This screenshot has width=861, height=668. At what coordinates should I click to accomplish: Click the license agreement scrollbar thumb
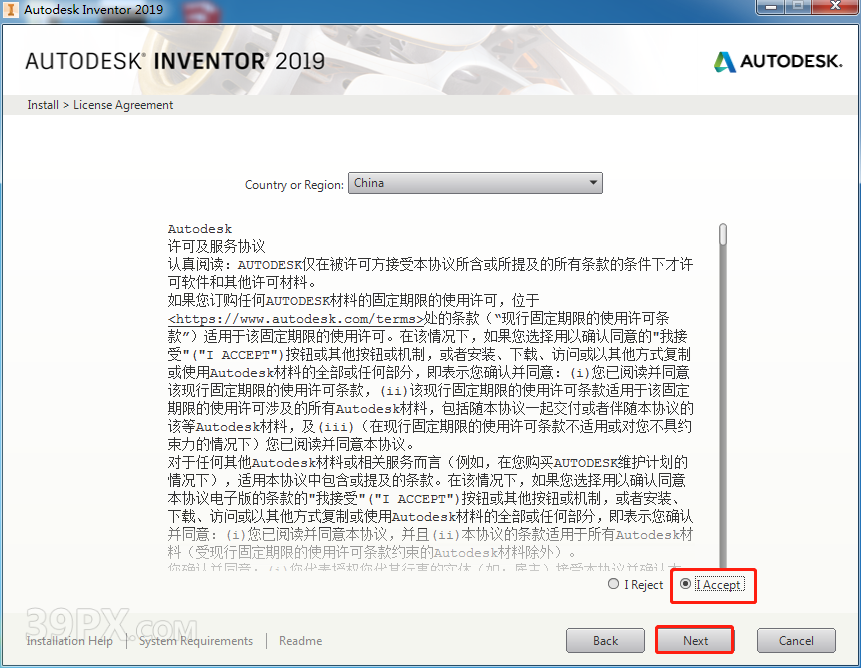[x=723, y=234]
